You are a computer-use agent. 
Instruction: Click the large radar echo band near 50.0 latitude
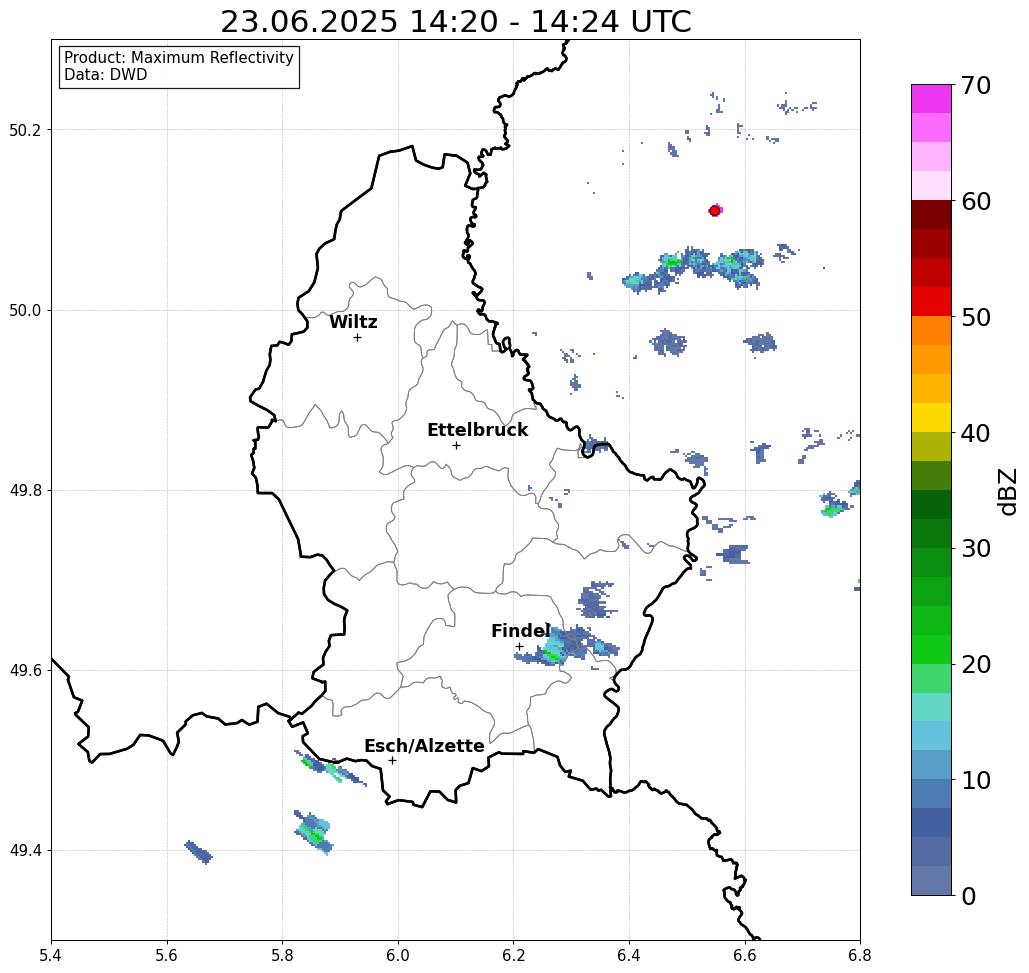[x=693, y=269]
